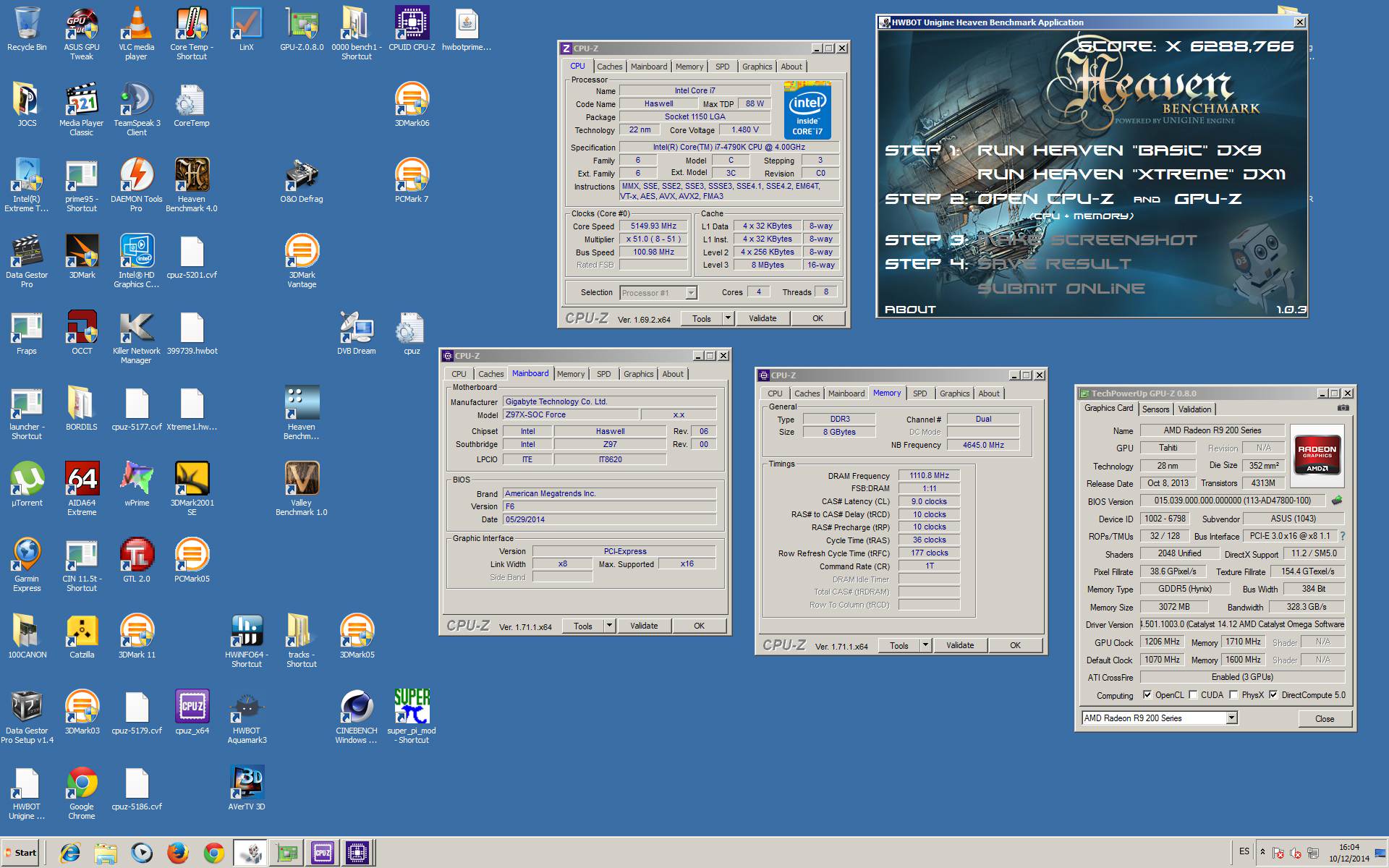Toggle the DirectCompute 5.0 checkbox
Image resolution: width=1389 pixels, height=868 pixels.
coord(1273,694)
